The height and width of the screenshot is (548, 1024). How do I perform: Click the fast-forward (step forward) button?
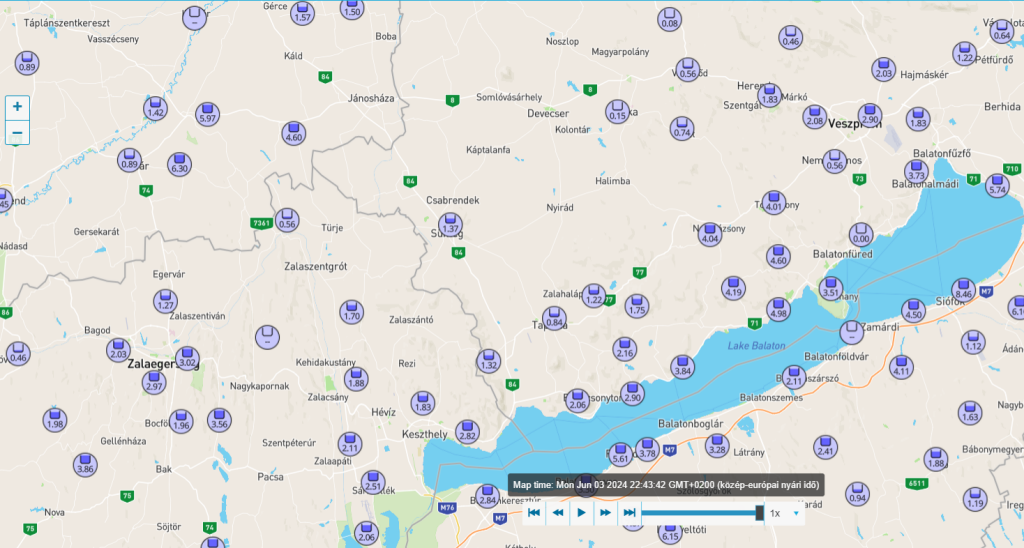(x=605, y=513)
